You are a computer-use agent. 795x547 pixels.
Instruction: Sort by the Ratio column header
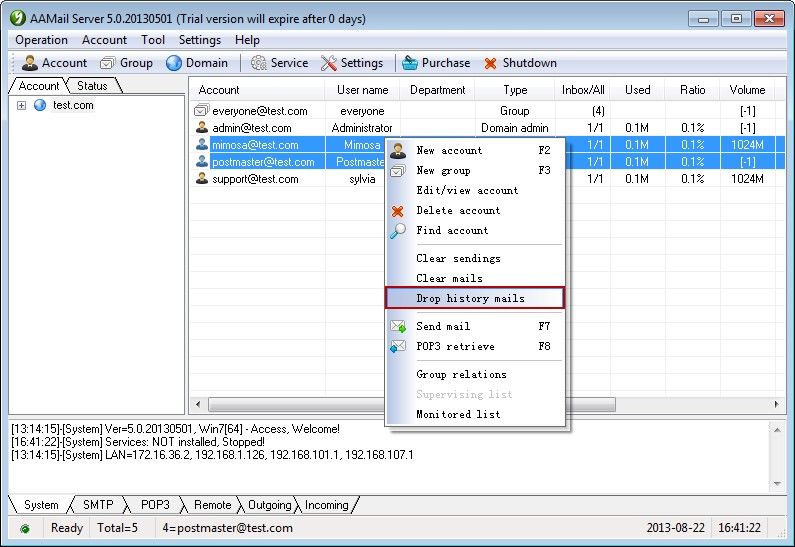click(693, 90)
